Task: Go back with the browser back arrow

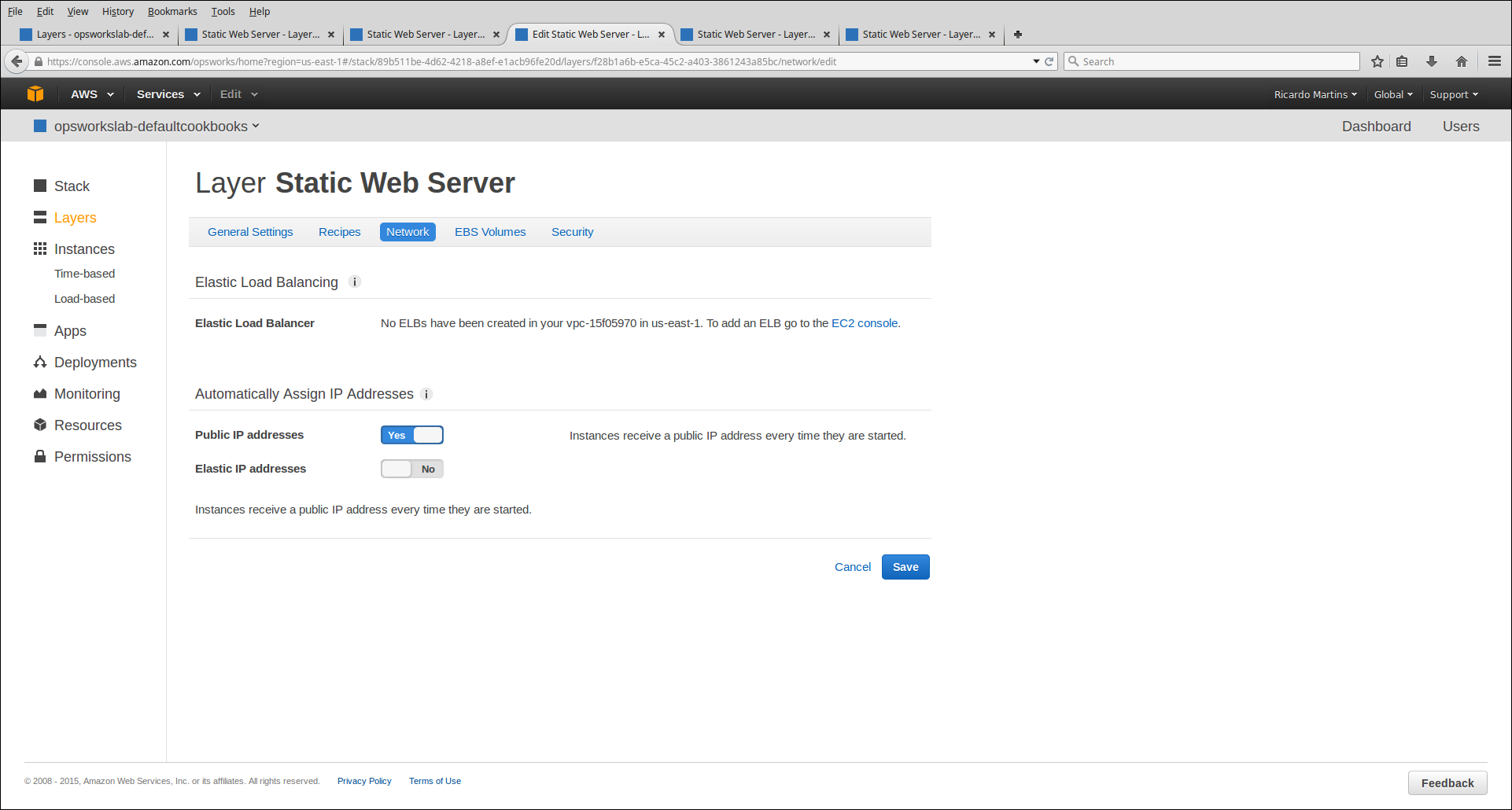Action: pos(17,61)
